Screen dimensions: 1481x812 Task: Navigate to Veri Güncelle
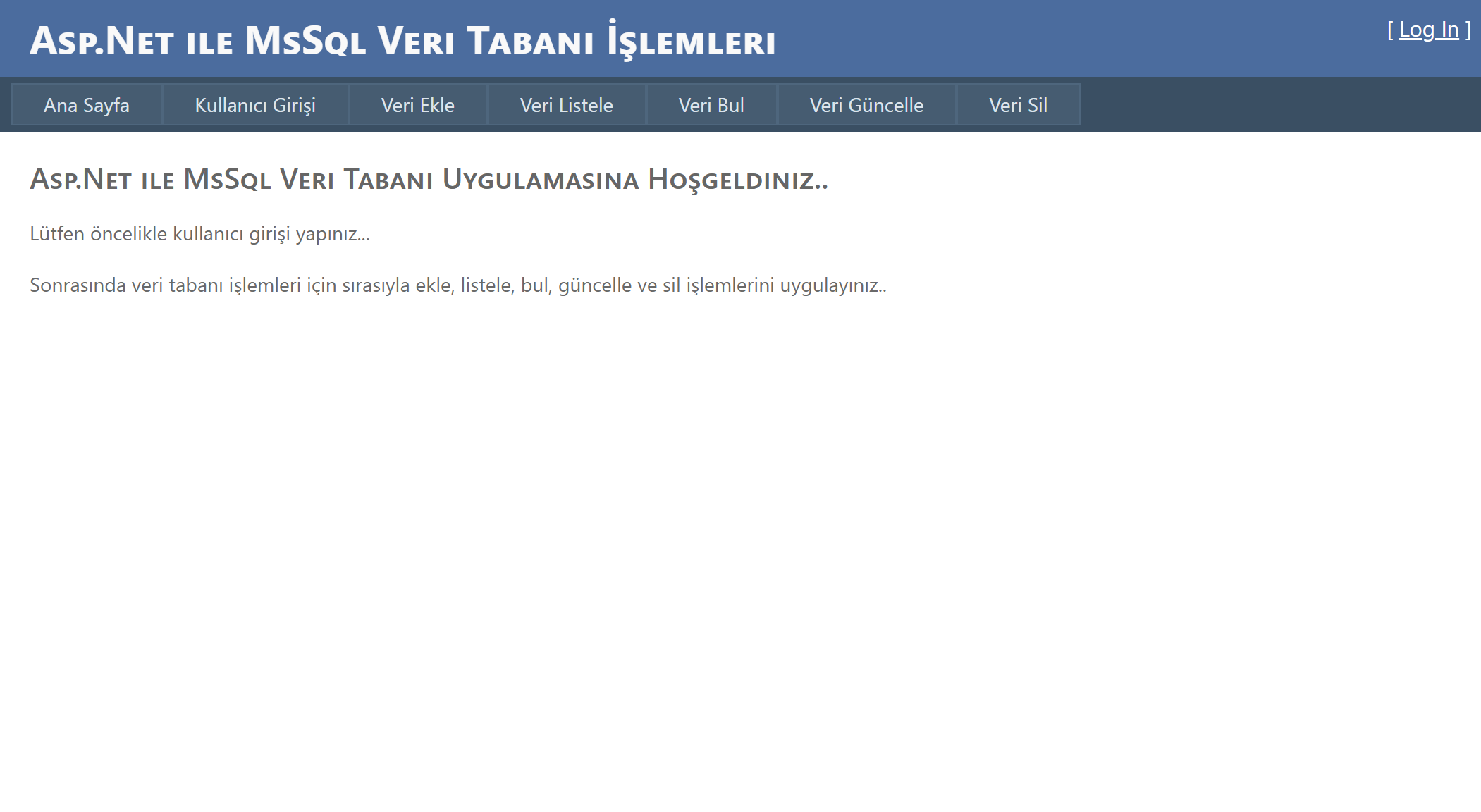(x=866, y=105)
